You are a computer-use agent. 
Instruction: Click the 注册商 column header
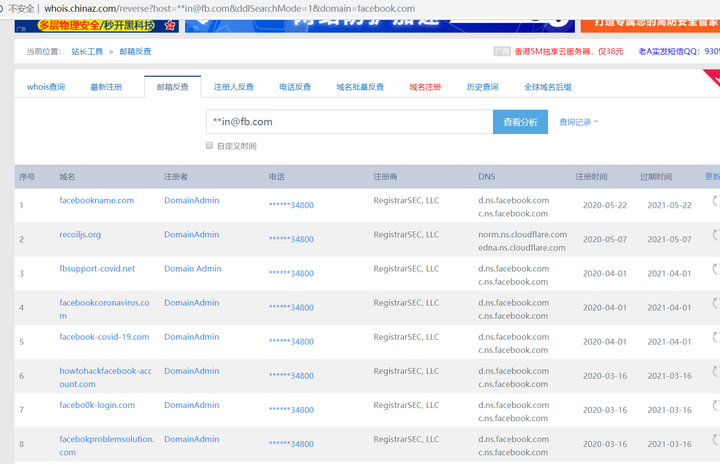tap(385, 177)
